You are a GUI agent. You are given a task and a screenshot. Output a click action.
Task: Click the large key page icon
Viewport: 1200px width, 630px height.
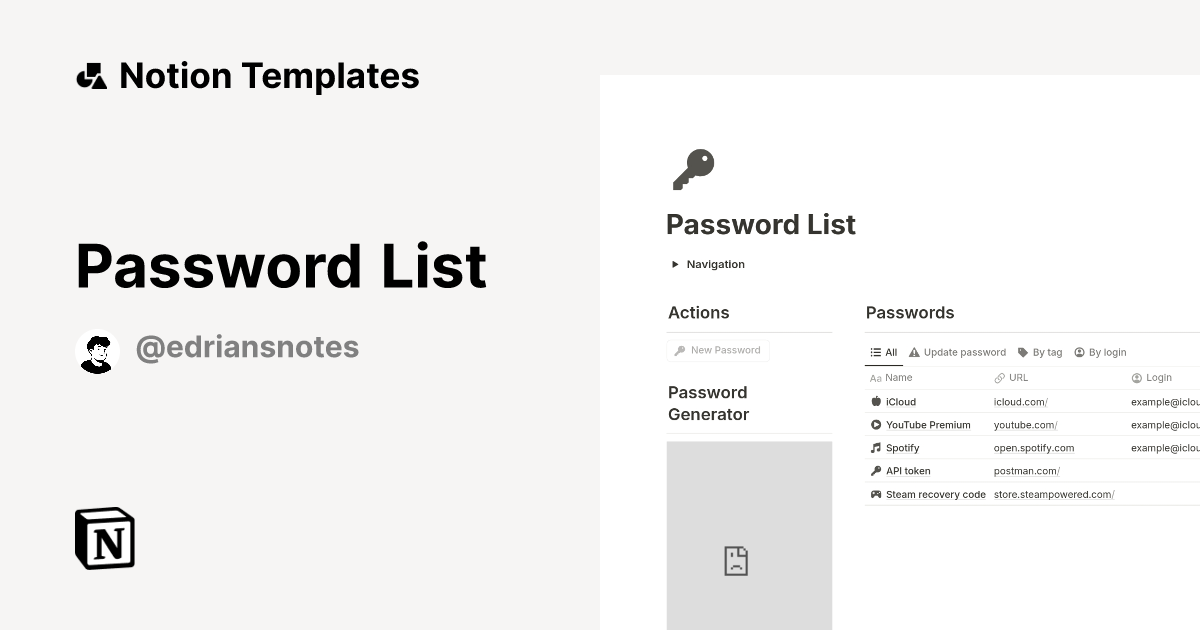[693, 170]
